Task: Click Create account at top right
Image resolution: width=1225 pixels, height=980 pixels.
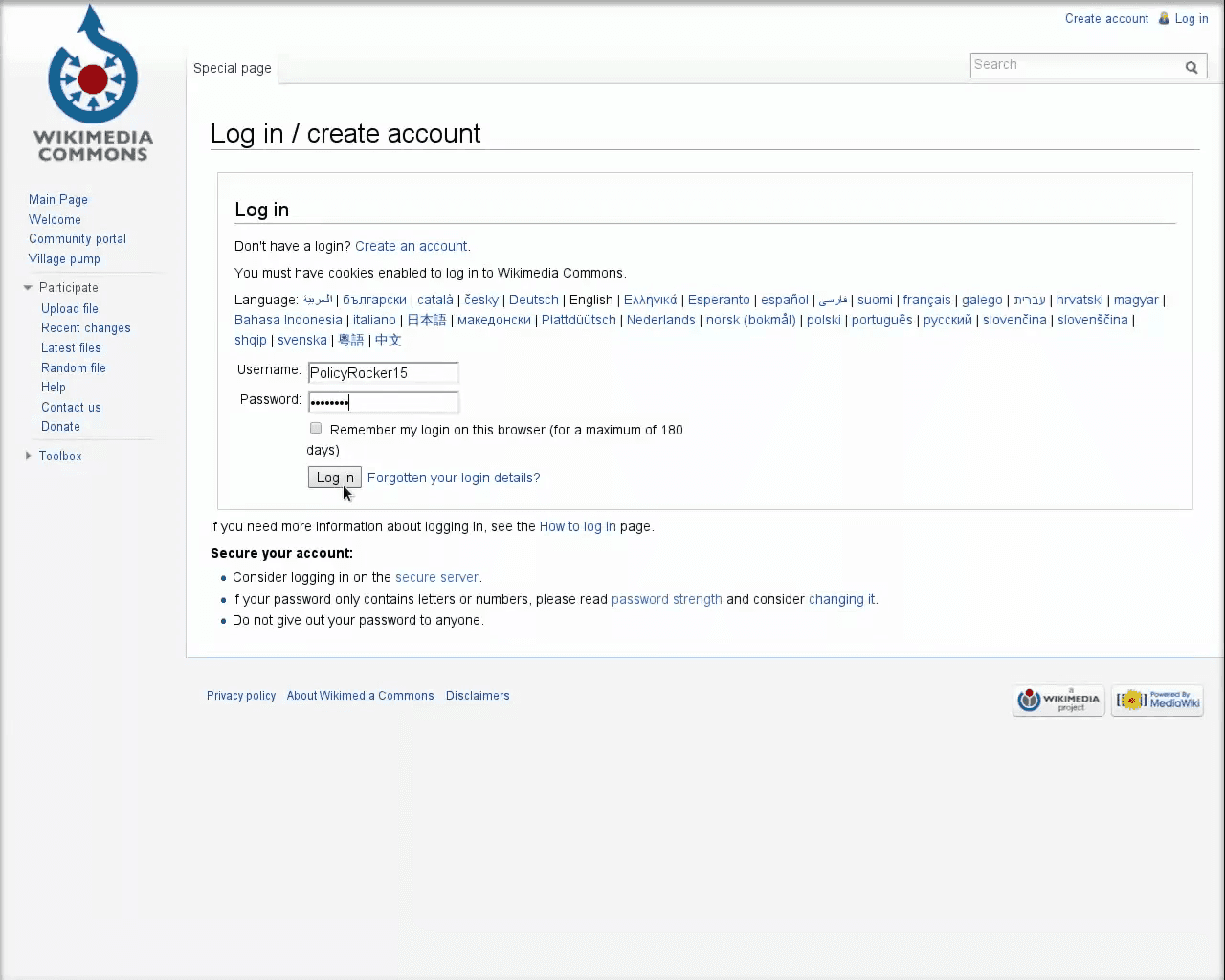Action: point(1106,18)
